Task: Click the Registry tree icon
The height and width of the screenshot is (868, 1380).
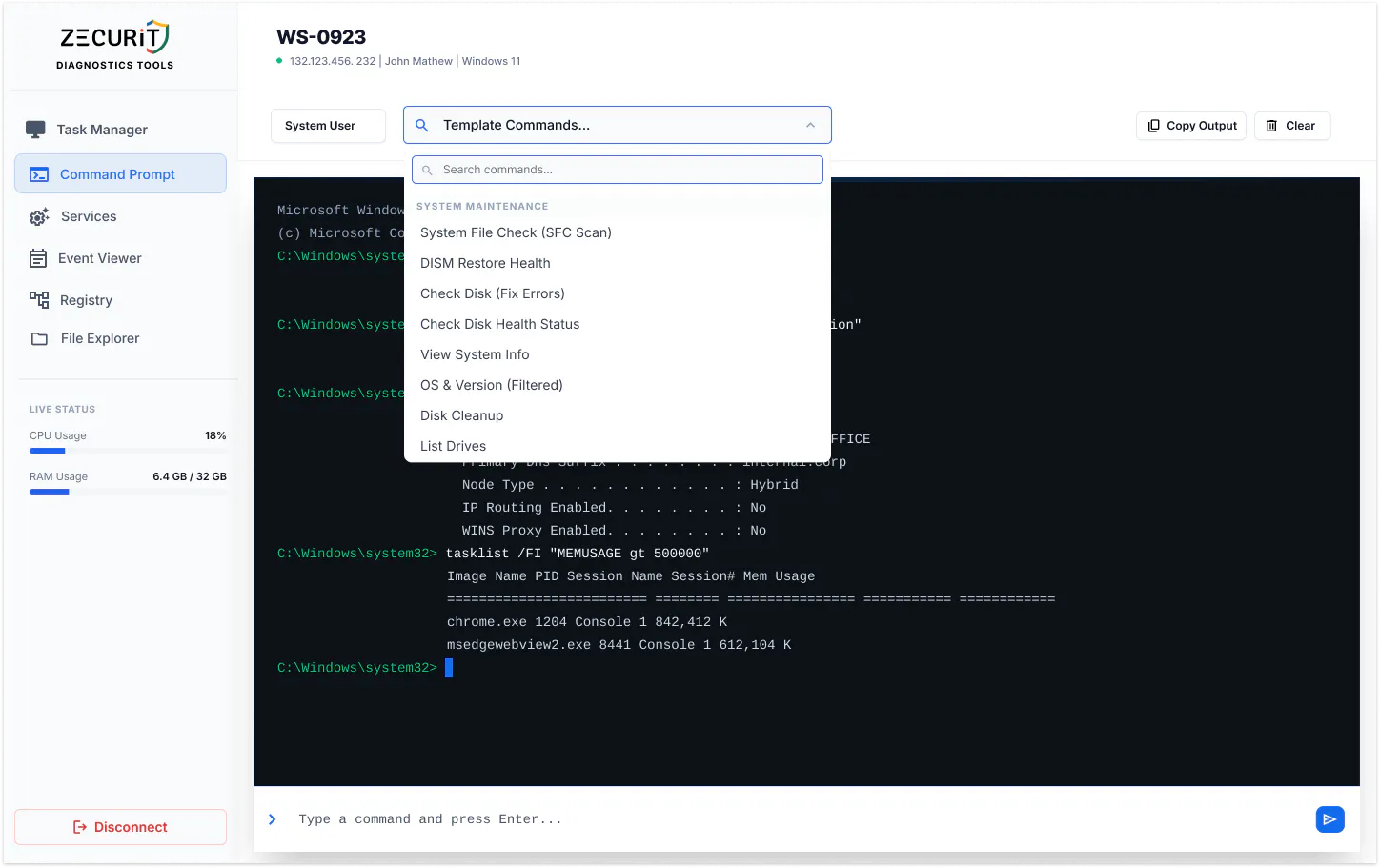Action: pyautogui.click(x=39, y=300)
